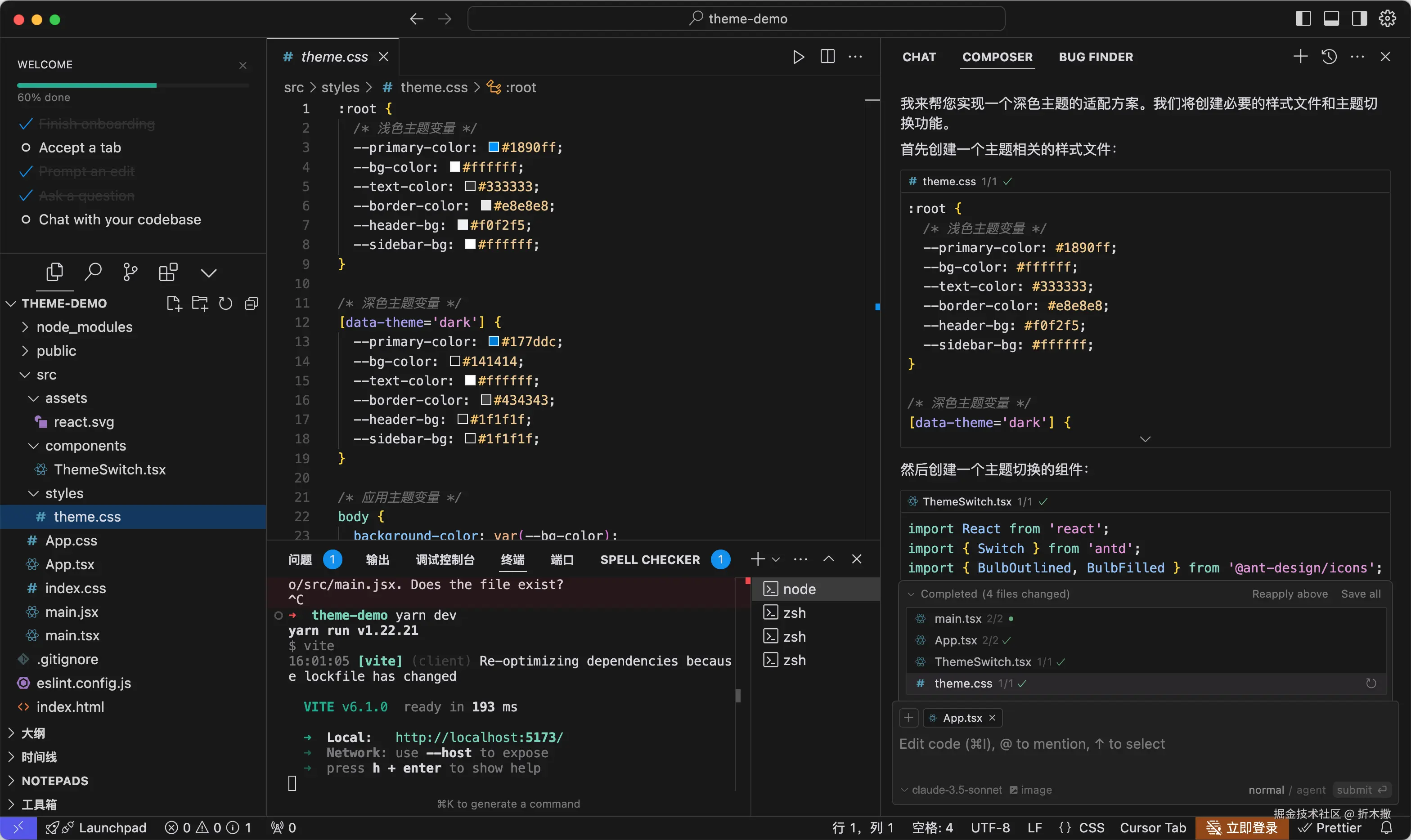The width and height of the screenshot is (1411, 840).
Task: Click the #1890ff primary-color swatch
Action: [x=493, y=147]
